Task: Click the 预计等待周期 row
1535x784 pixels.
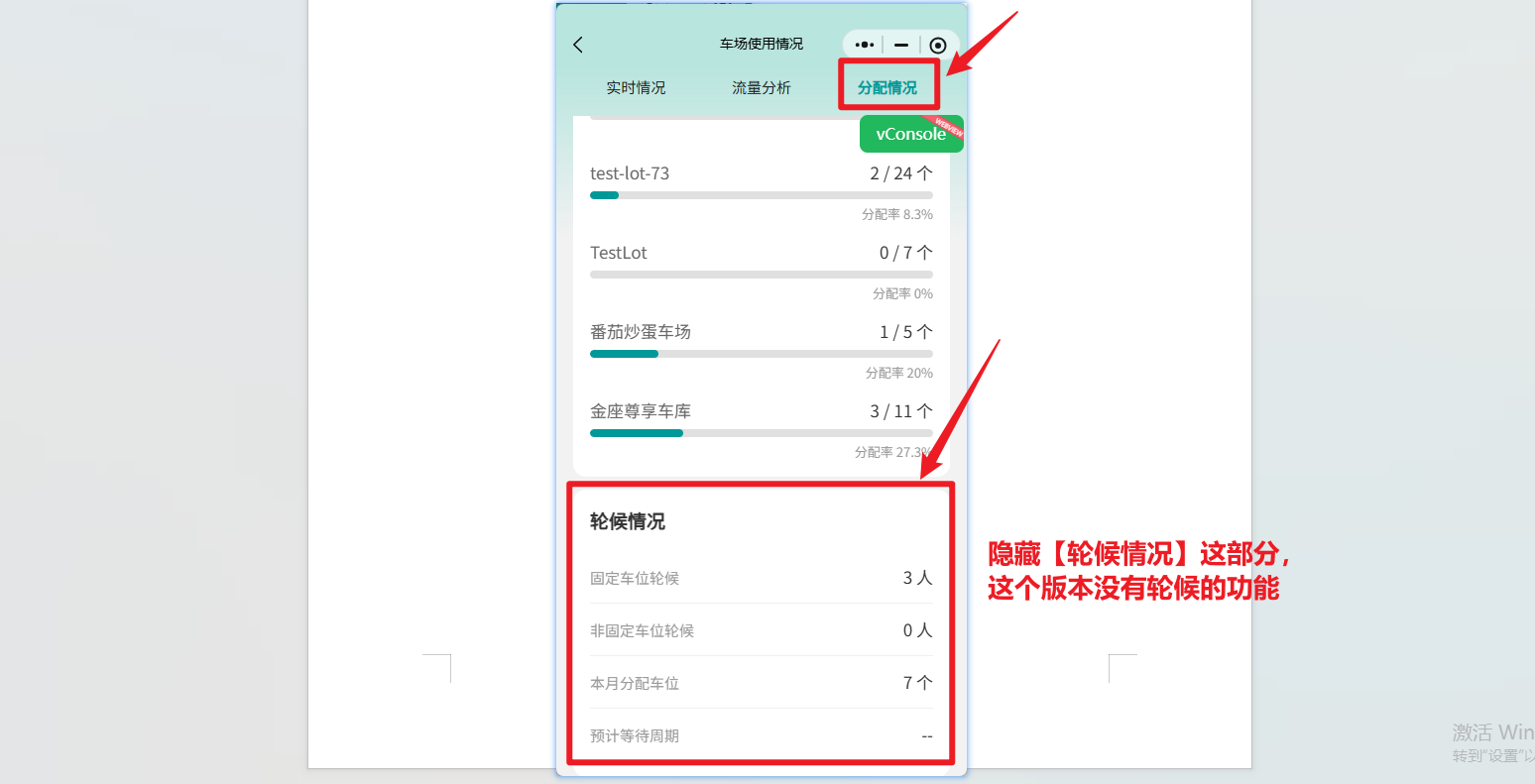Action: 761,735
